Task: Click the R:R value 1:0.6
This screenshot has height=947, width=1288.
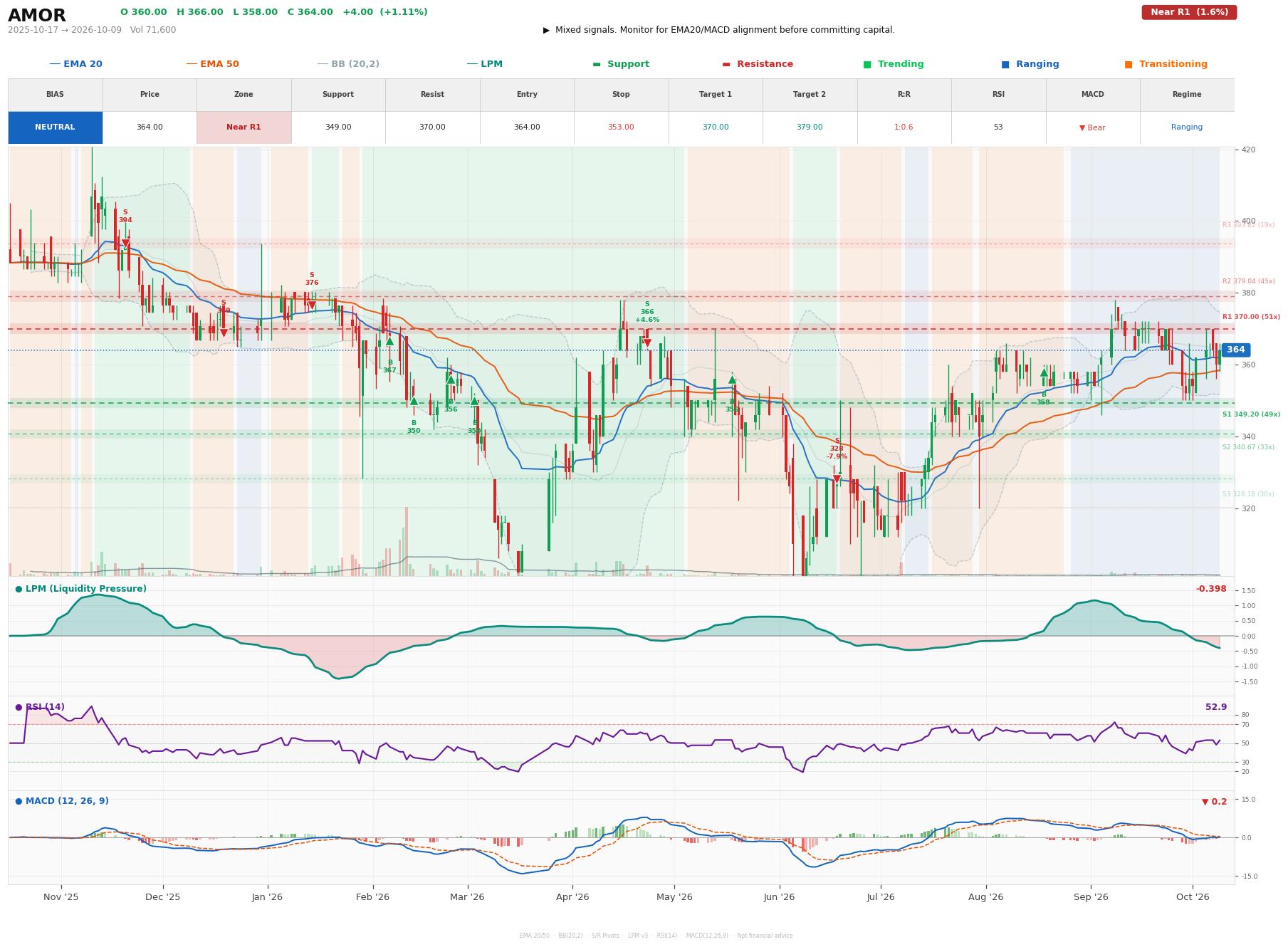Action: pos(904,127)
